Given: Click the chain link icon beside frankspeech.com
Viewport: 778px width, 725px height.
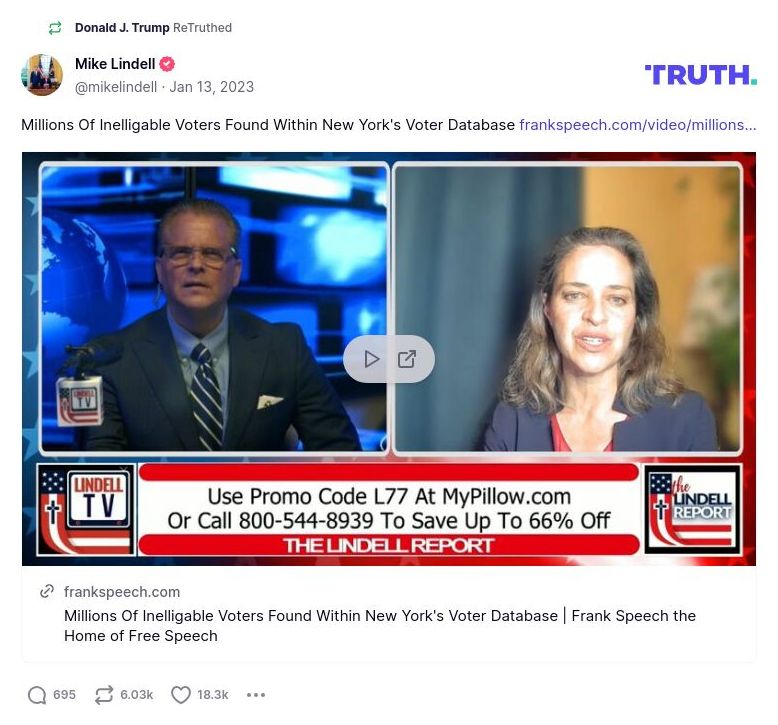Looking at the screenshot, I should tap(47, 592).
